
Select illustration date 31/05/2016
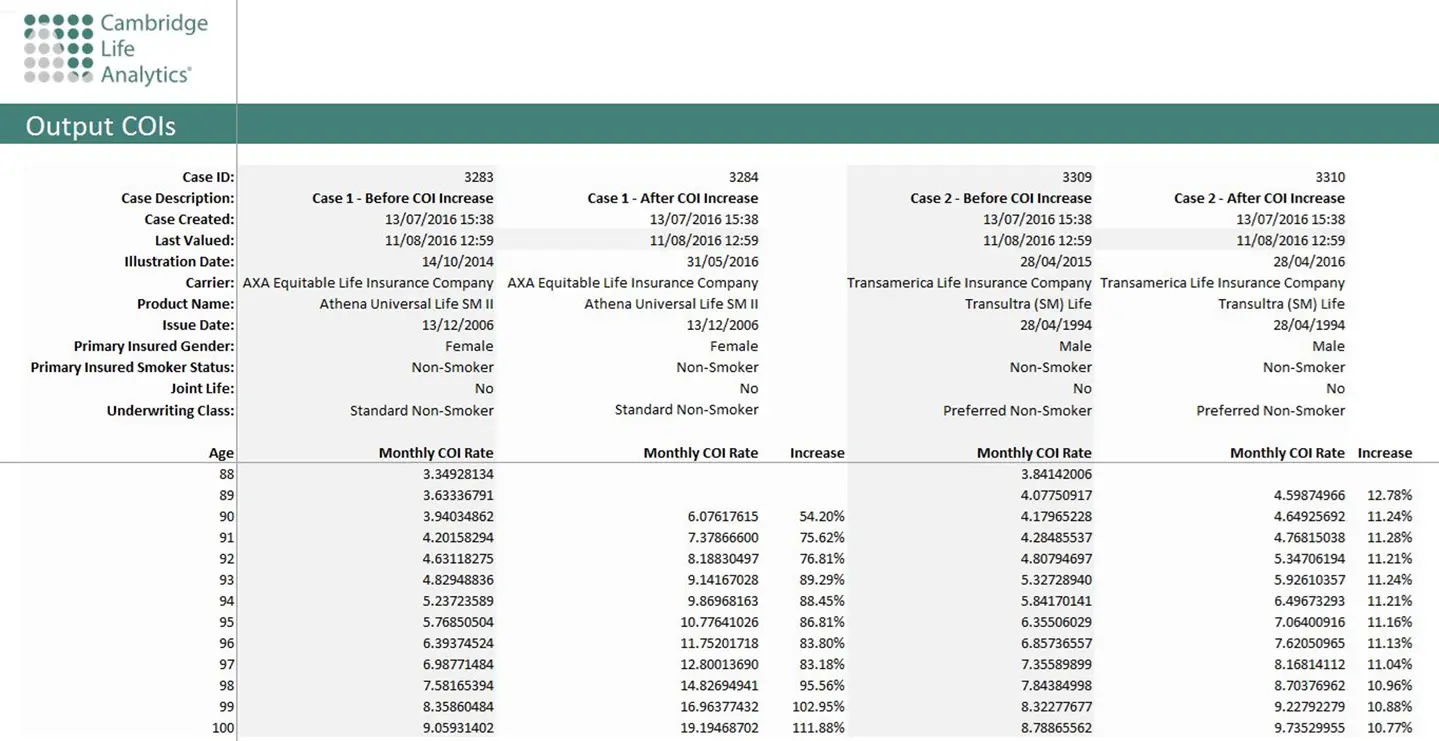coord(722,261)
